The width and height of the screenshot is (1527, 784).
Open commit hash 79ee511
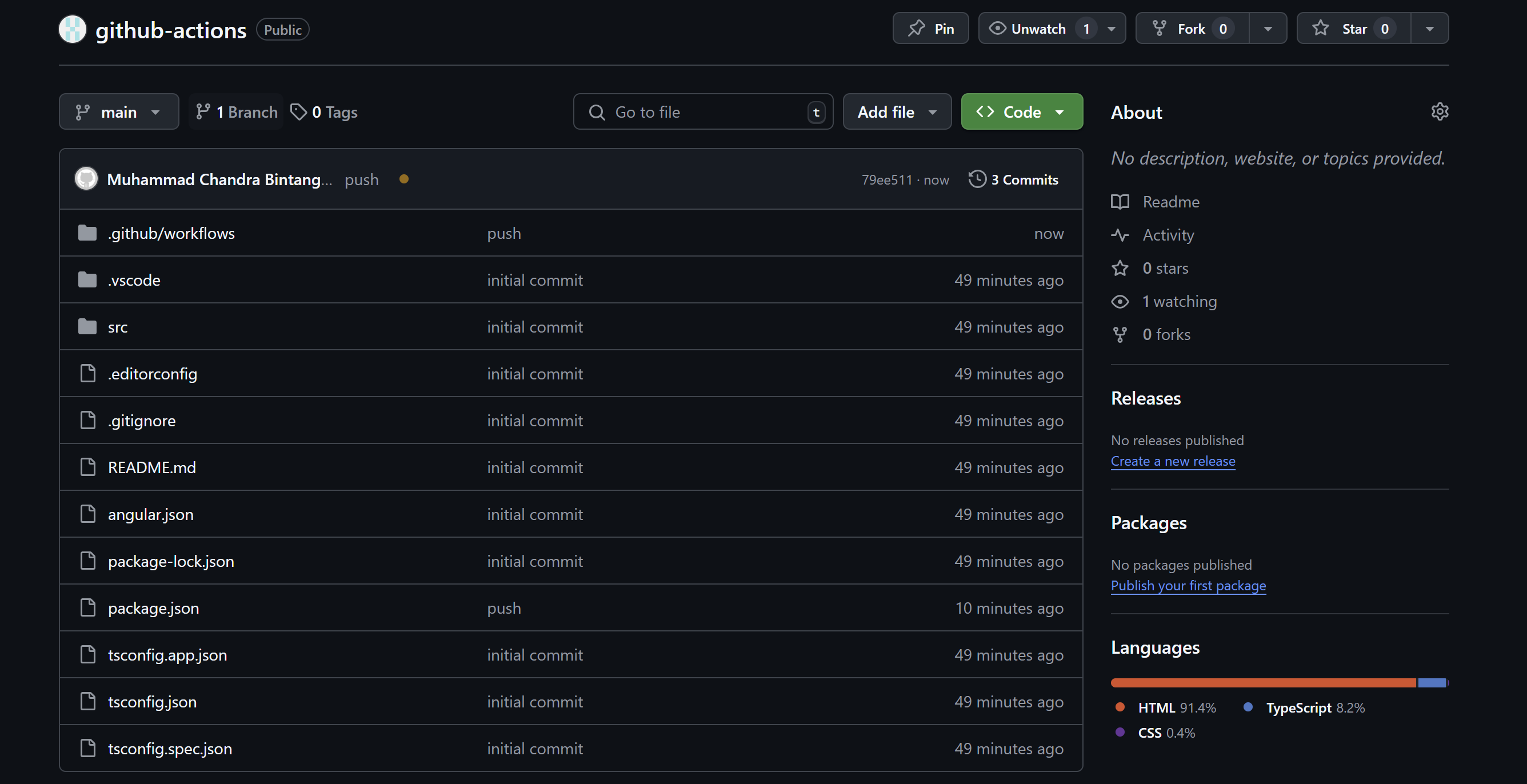(887, 179)
